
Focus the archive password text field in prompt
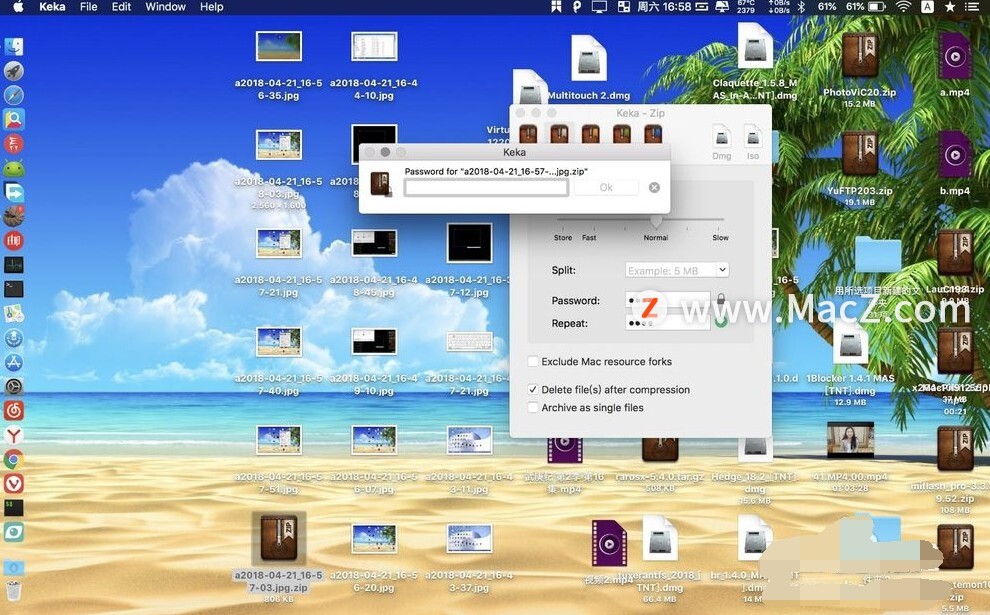[x=486, y=188]
